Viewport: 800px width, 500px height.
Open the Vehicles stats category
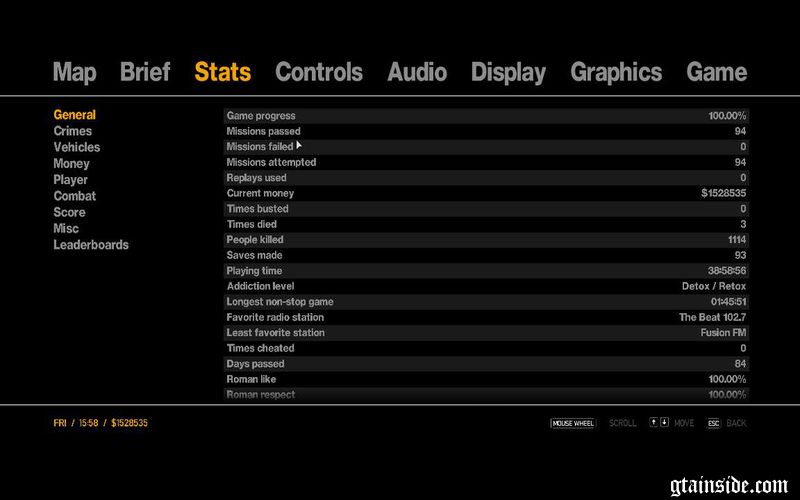point(77,147)
